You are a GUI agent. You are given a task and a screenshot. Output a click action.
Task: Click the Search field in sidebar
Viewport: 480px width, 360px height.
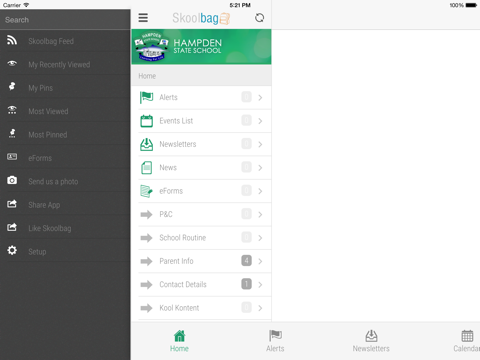pos(65,20)
